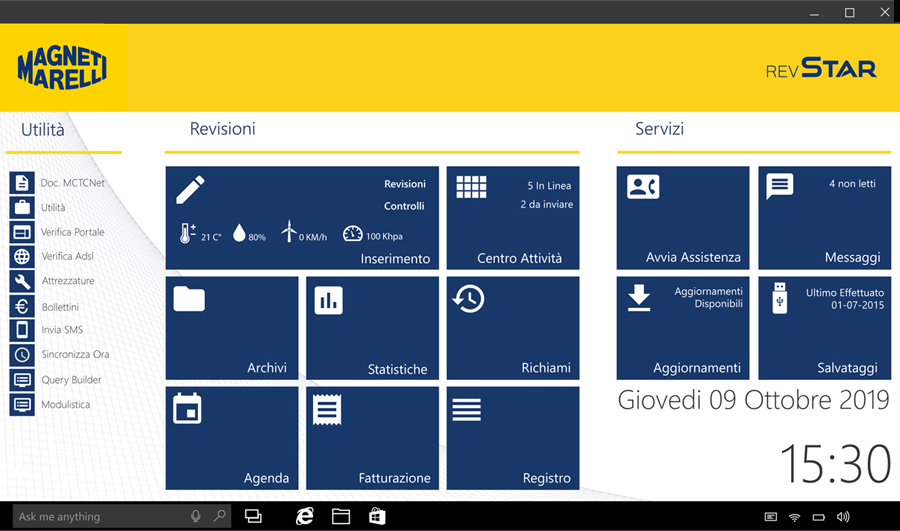Click the lines icon in Registro tile

point(466,410)
